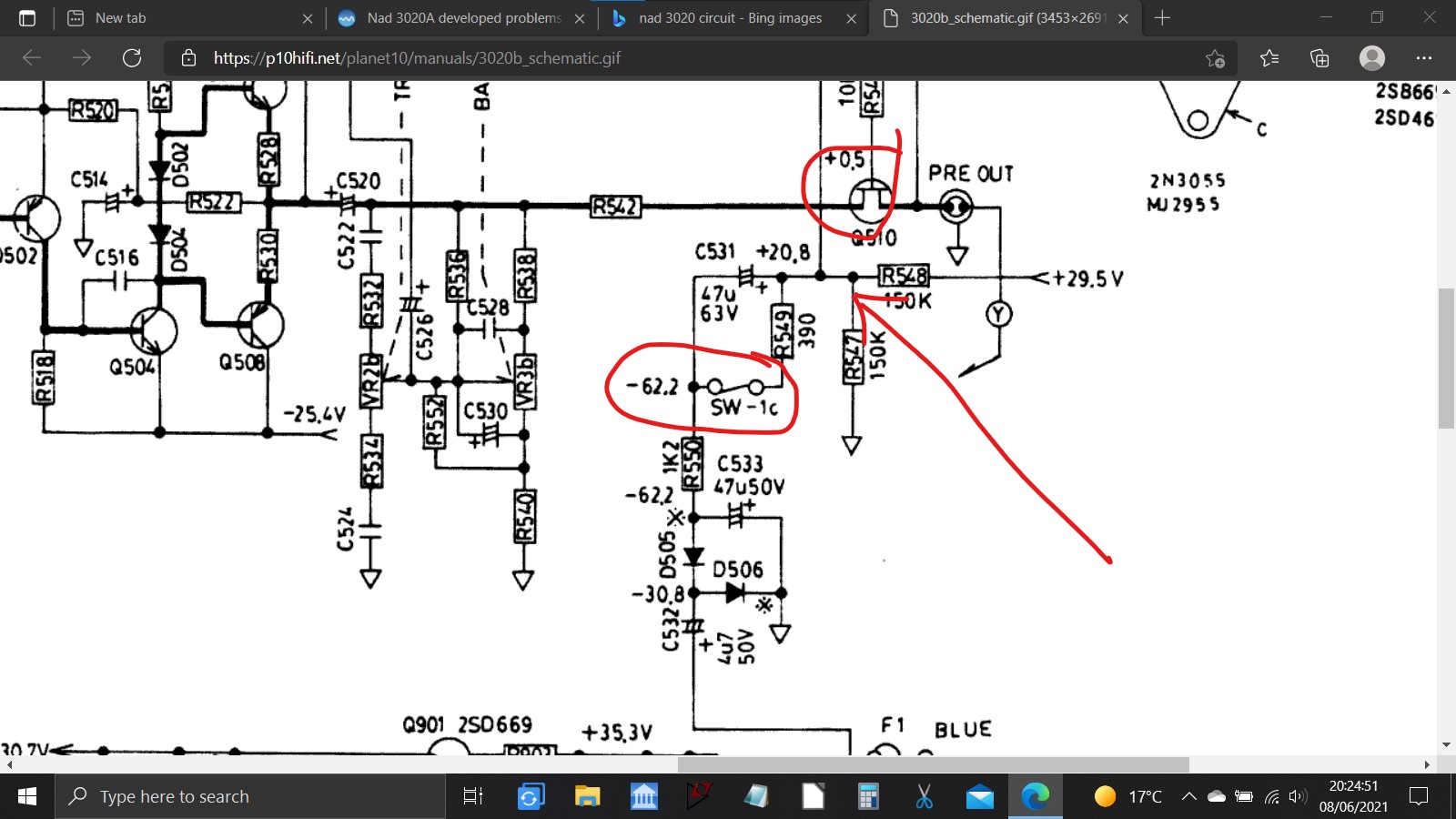Image resolution: width=1456 pixels, height=819 pixels.
Task: Close the 3020b_schematic.gif tab
Action: pos(1124,18)
